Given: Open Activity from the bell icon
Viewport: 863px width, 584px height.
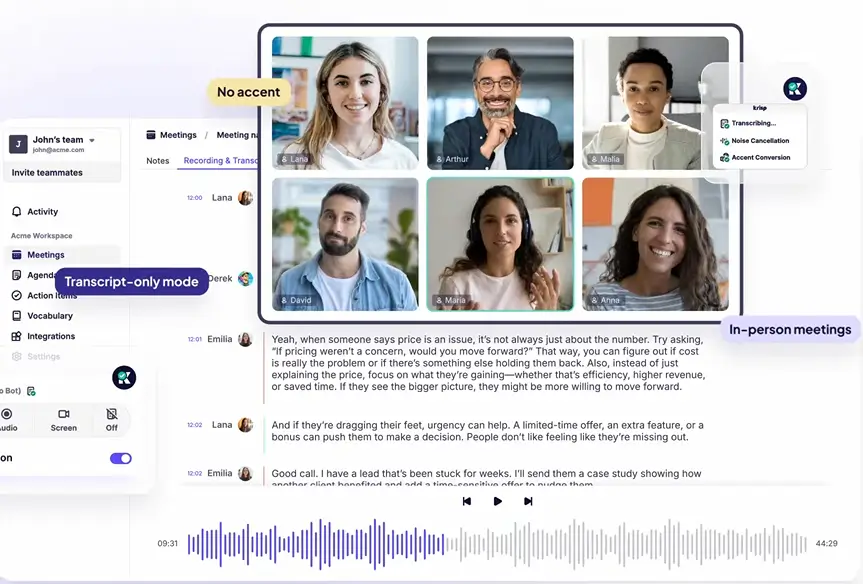Looking at the screenshot, I should (x=17, y=212).
